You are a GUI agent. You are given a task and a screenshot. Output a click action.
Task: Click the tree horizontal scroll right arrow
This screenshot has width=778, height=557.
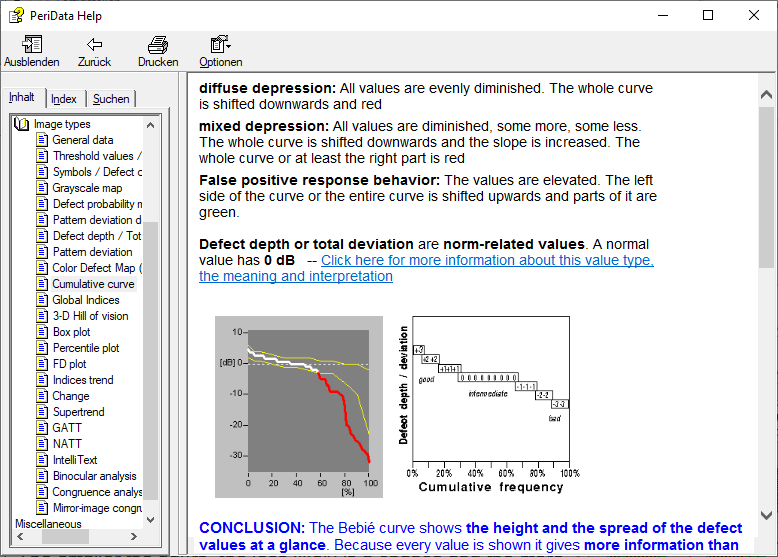(133, 536)
